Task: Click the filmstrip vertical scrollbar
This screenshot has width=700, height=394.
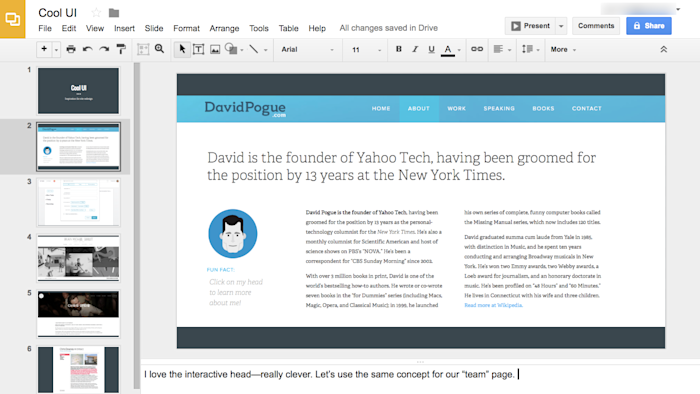Action: [x=137, y=225]
